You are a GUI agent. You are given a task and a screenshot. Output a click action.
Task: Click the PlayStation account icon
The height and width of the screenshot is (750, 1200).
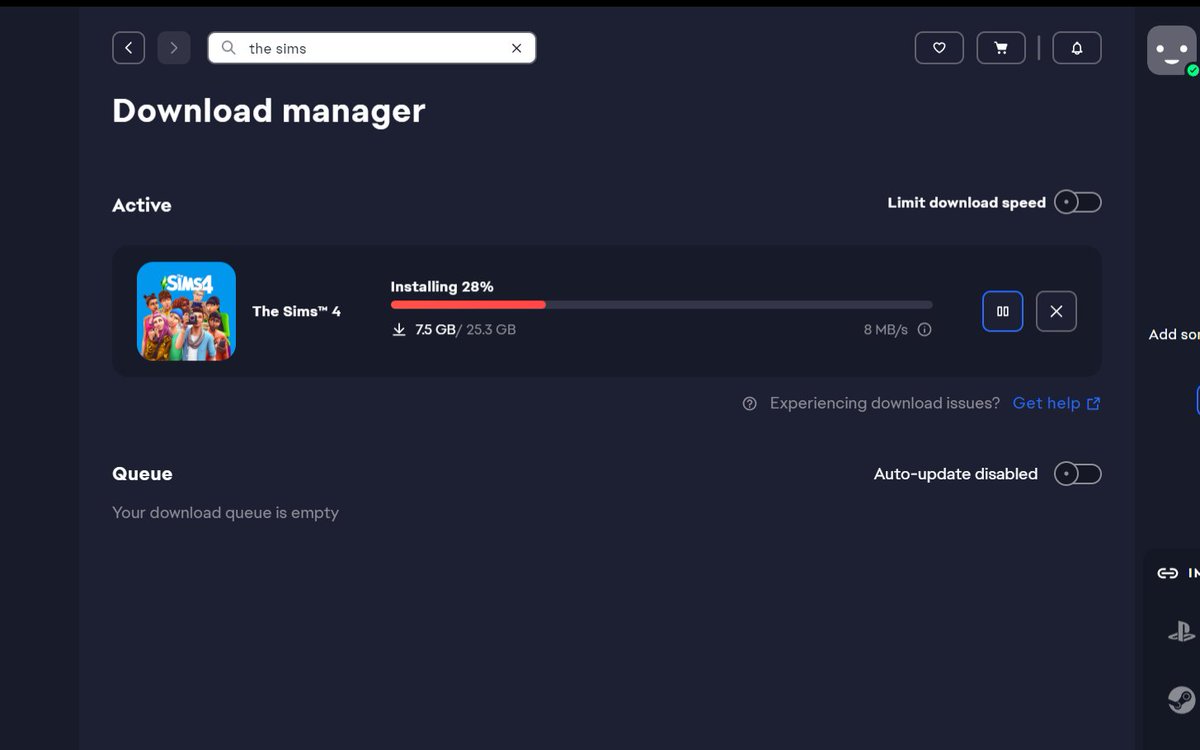click(1181, 631)
